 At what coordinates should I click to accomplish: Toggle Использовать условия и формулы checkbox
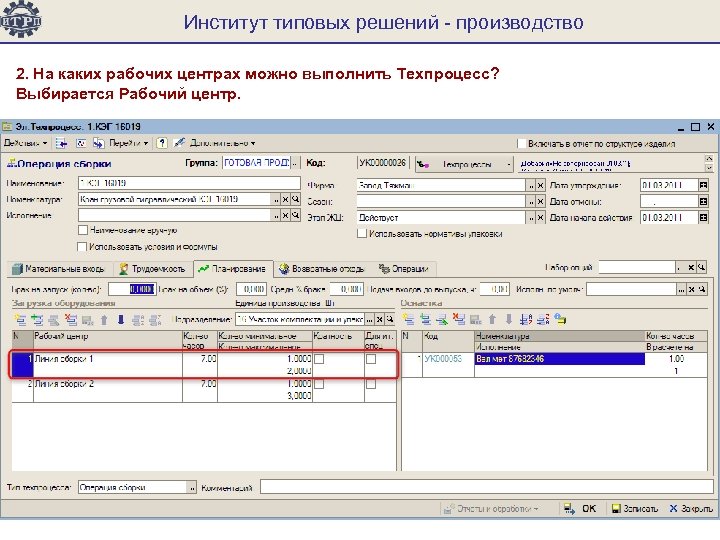pyautogui.click(x=82, y=247)
